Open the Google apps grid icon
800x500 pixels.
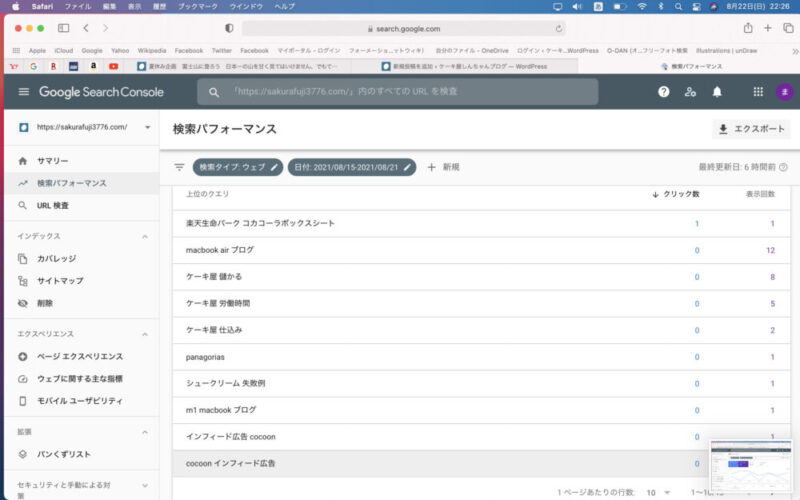click(x=757, y=92)
